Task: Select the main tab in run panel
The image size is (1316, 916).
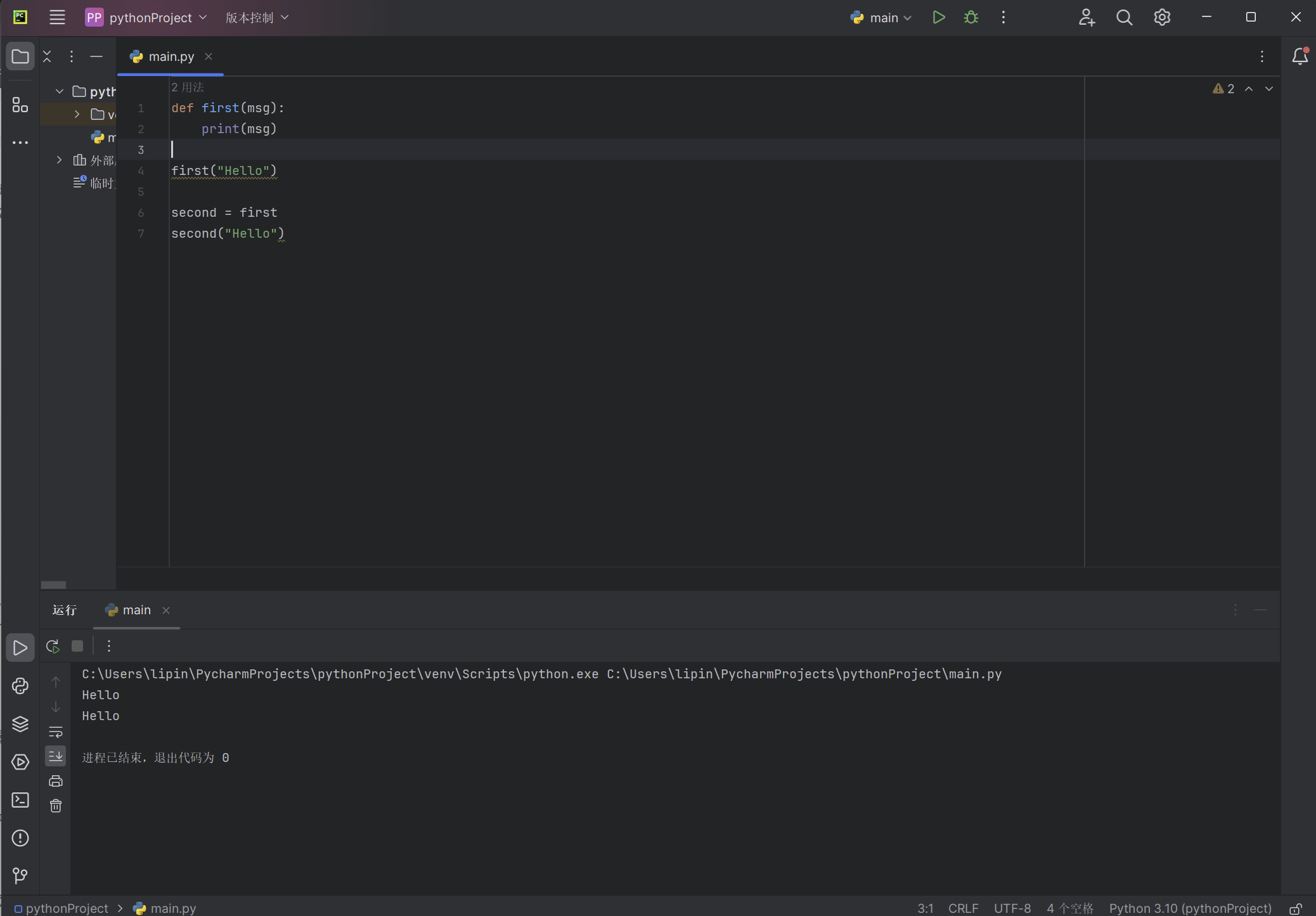Action: 136,610
